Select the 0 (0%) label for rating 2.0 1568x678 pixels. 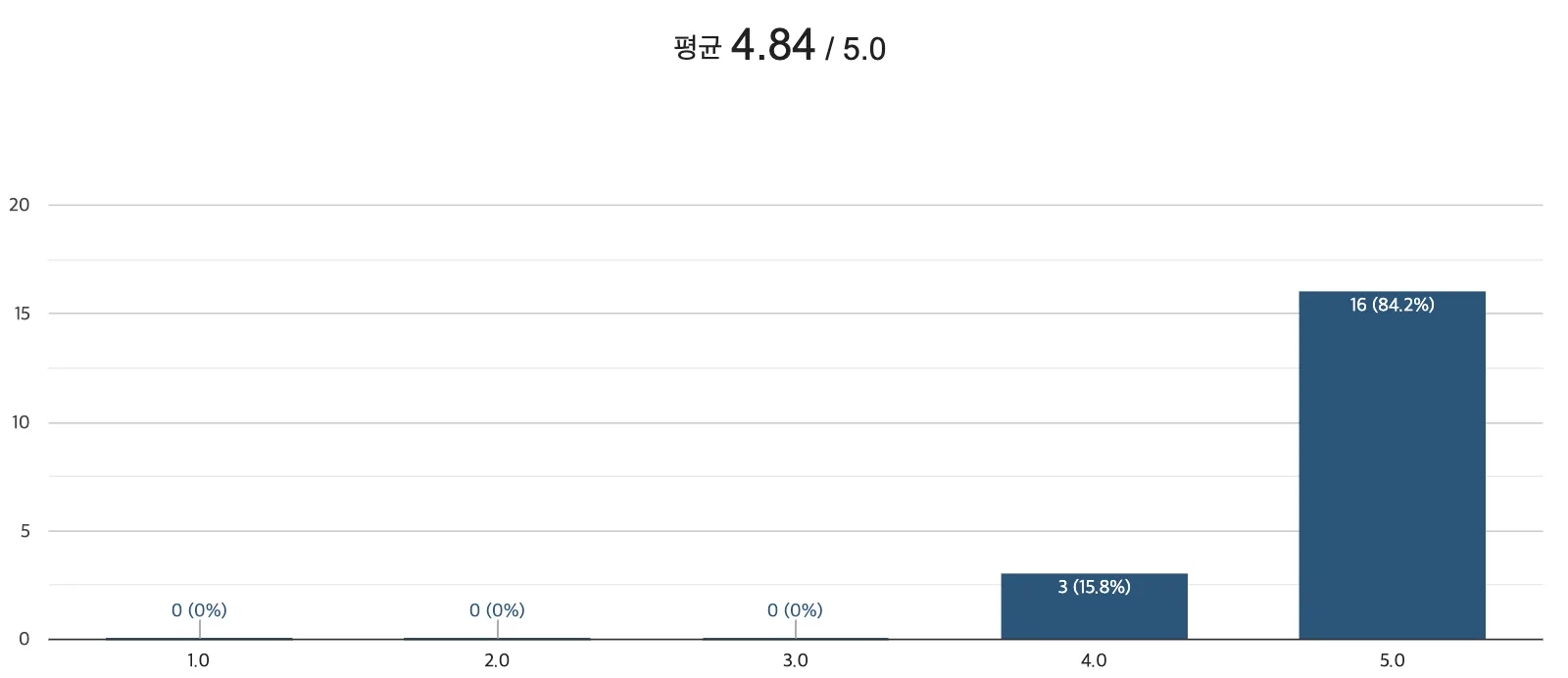[497, 610]
